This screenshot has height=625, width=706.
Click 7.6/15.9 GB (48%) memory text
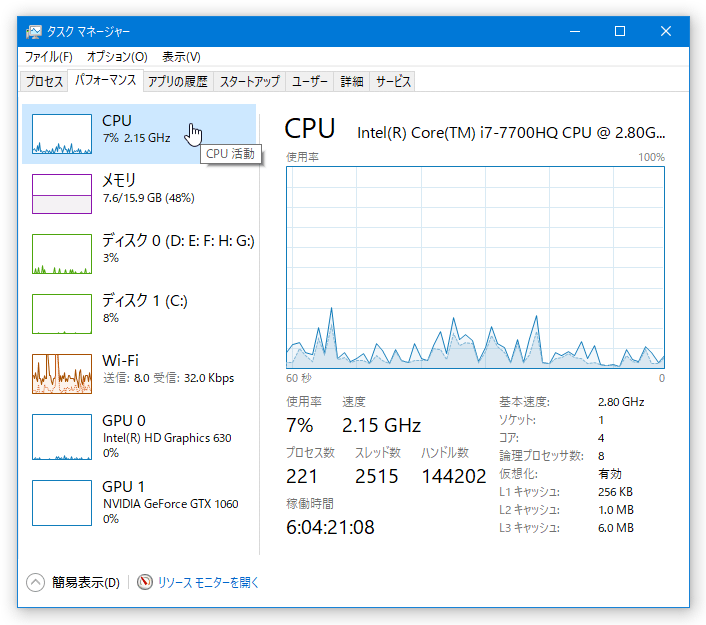tap(149, 198)
